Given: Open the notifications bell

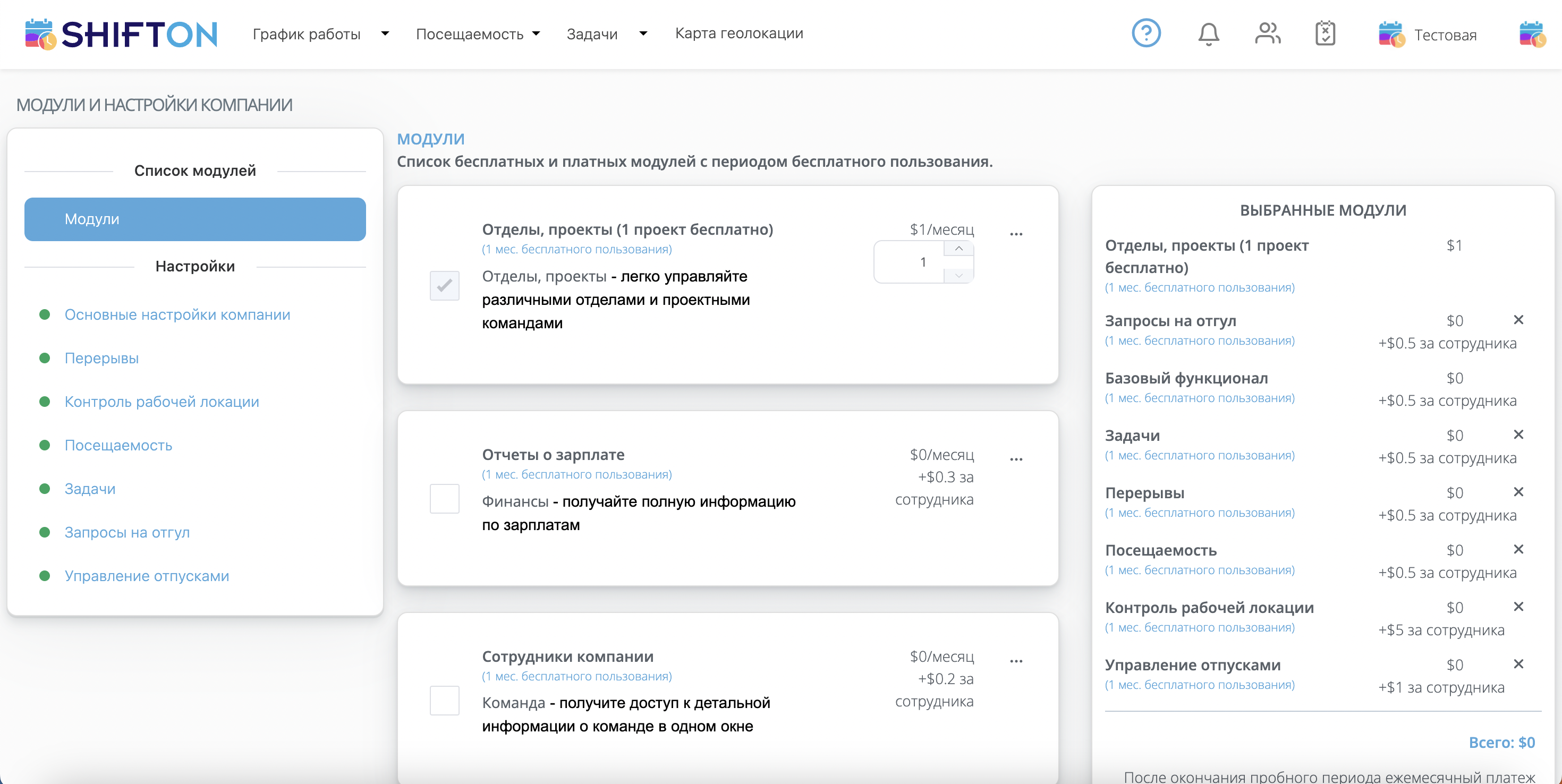Looking at the screenshot, I should click(x=1209, y=34).
